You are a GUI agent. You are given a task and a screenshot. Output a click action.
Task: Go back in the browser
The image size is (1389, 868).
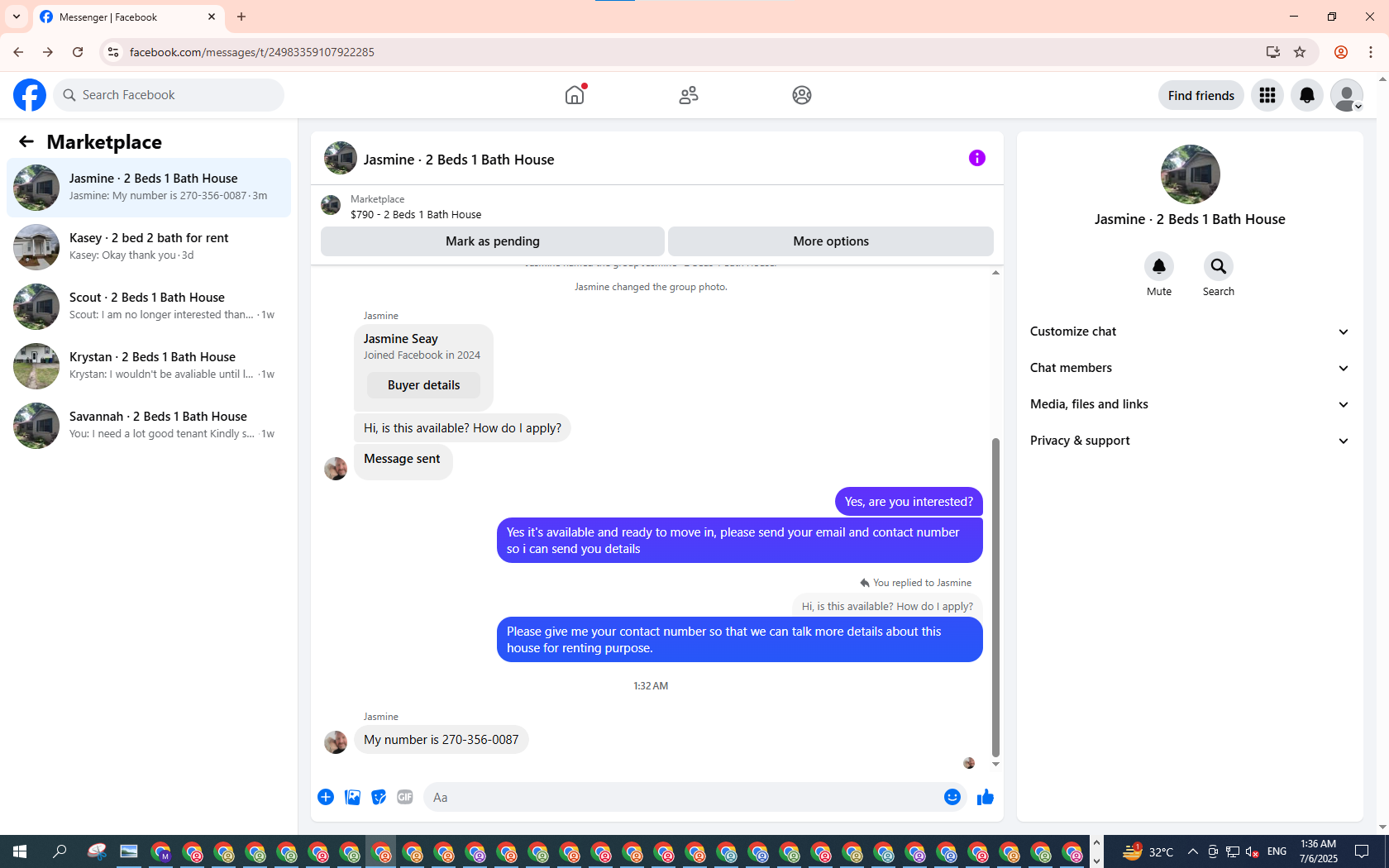(x=18, y=52)
